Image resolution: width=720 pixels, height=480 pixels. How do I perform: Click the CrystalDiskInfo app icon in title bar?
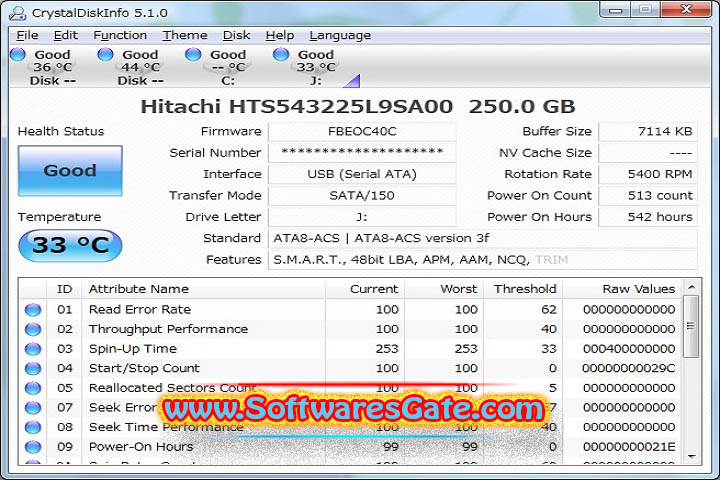tap(17, 13)
